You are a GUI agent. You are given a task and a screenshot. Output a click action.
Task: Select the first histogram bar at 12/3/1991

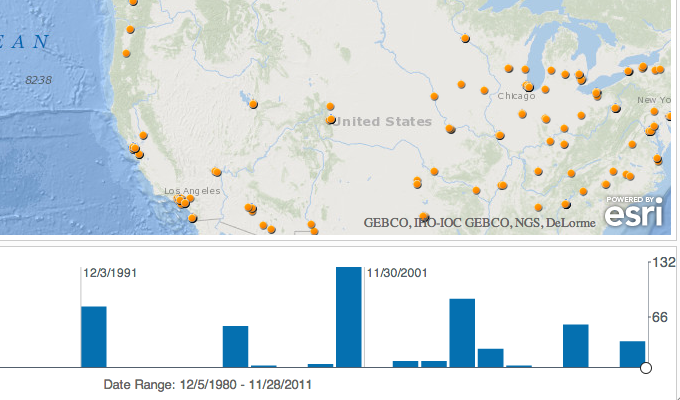94,336
